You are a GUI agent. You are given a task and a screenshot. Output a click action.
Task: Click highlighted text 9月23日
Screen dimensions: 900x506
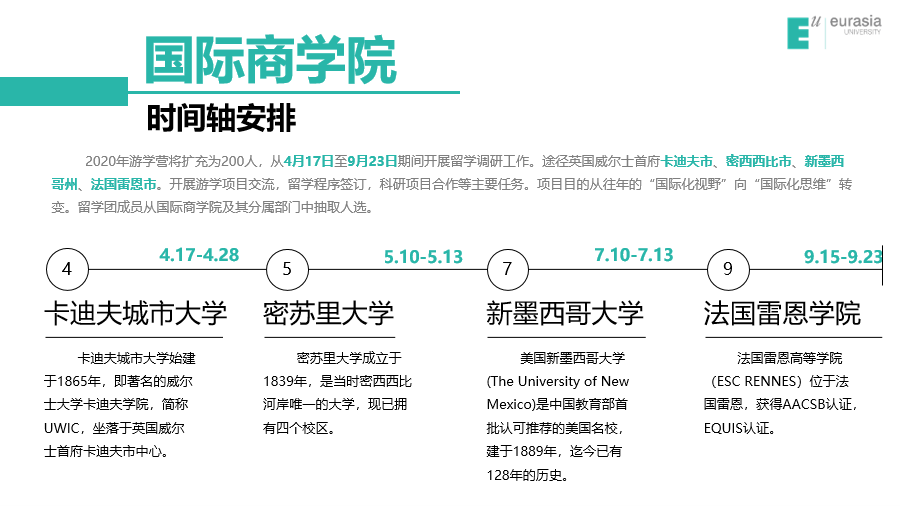[373, 161]
